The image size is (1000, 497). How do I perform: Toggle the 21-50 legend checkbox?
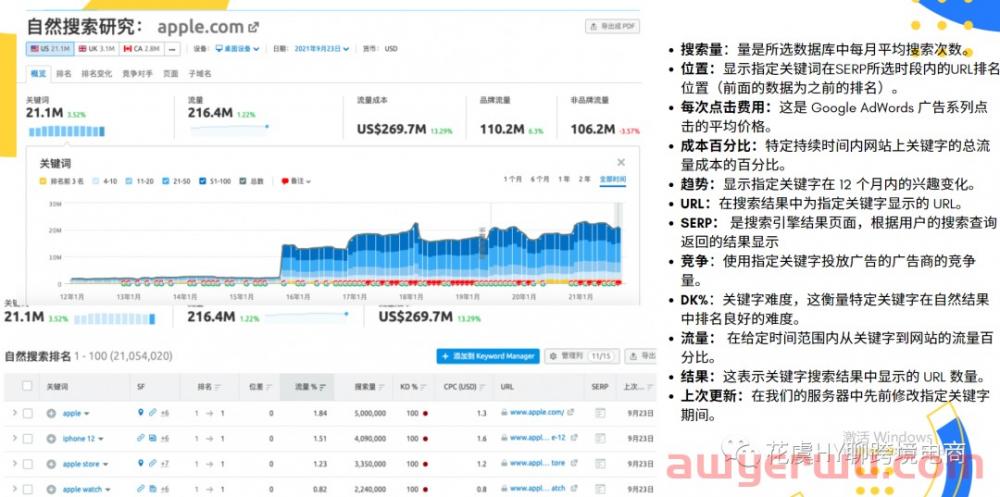pos(166,181)
